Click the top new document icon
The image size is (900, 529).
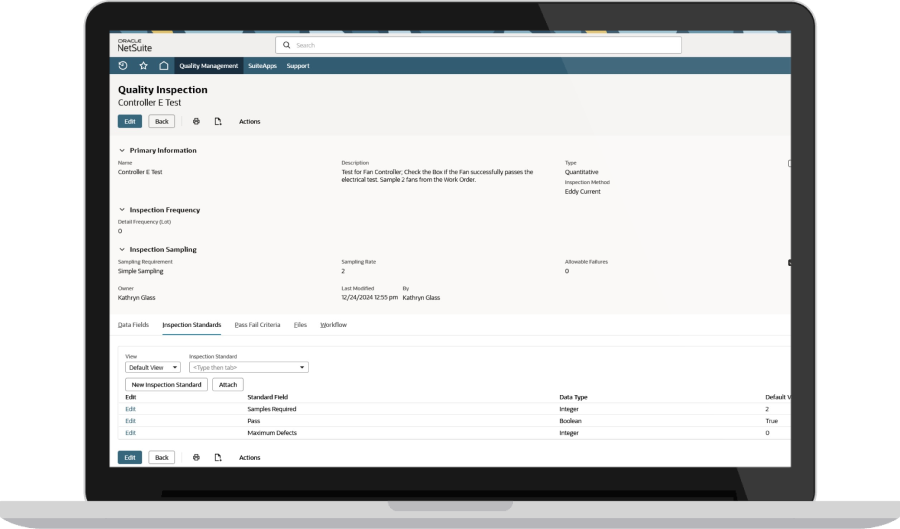pos(217,122)
